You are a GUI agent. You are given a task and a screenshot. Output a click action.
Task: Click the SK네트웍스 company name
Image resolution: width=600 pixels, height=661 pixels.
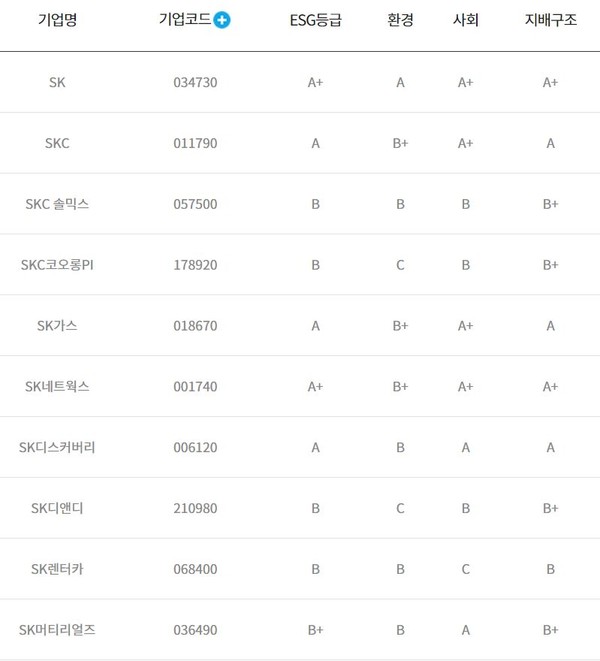coord(57,386)
